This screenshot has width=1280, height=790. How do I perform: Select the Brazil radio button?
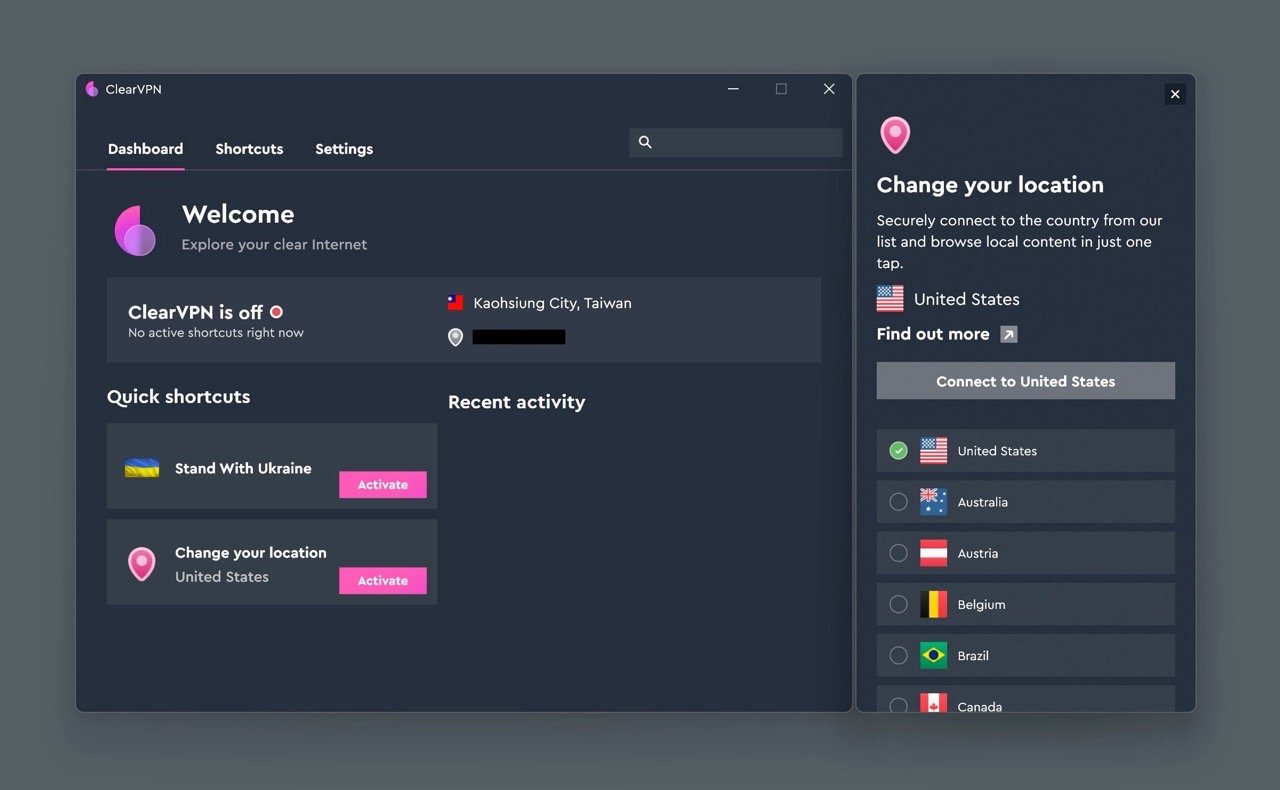point(899,655)
